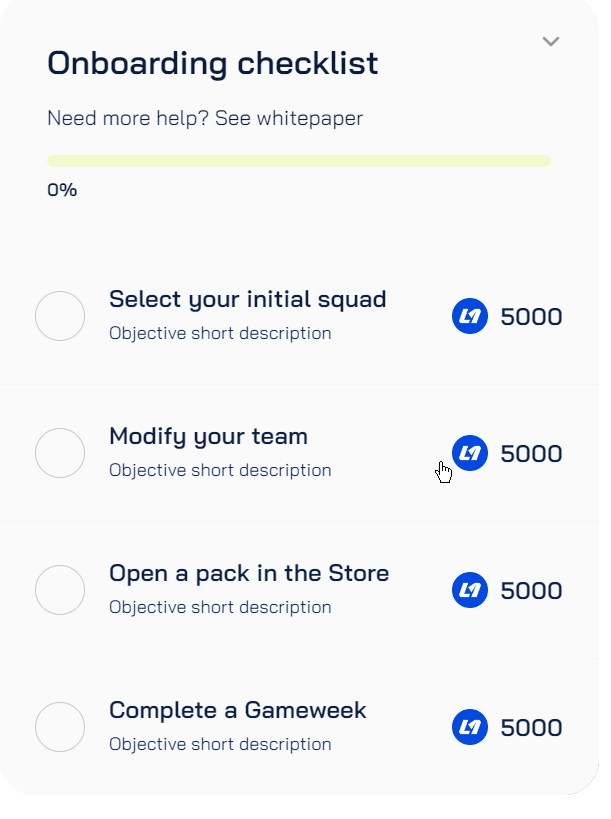This screenshot has height=819, width=611.
Task: Click the Onboarding checklist heading
Action: coord(213,64)
